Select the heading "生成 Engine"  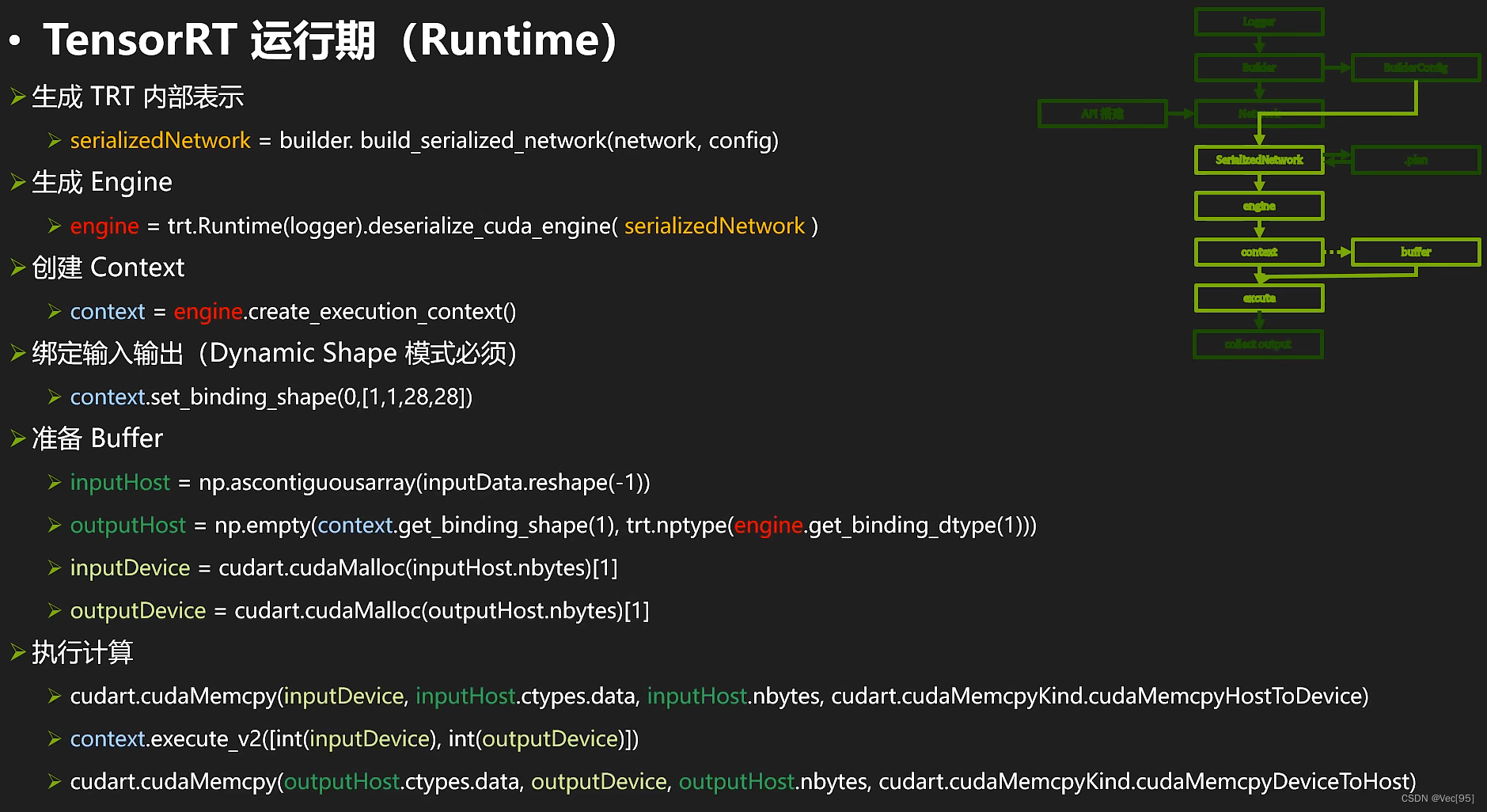tap(102, 183)
